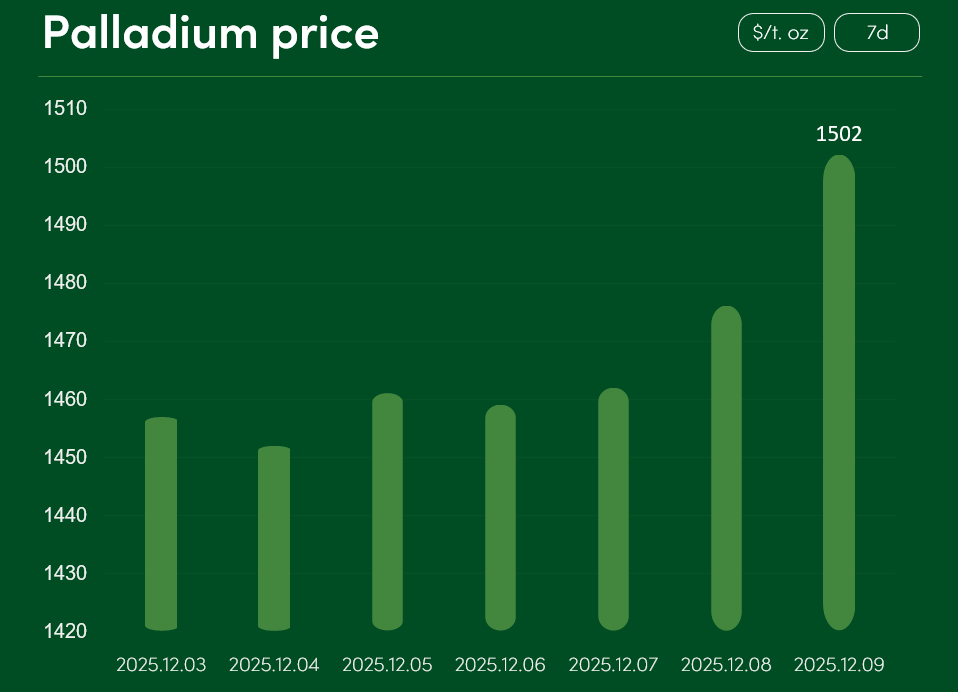Click the 1502 data label
The height and width of the screenshot is (692, 958).
[x=839, y=134]
